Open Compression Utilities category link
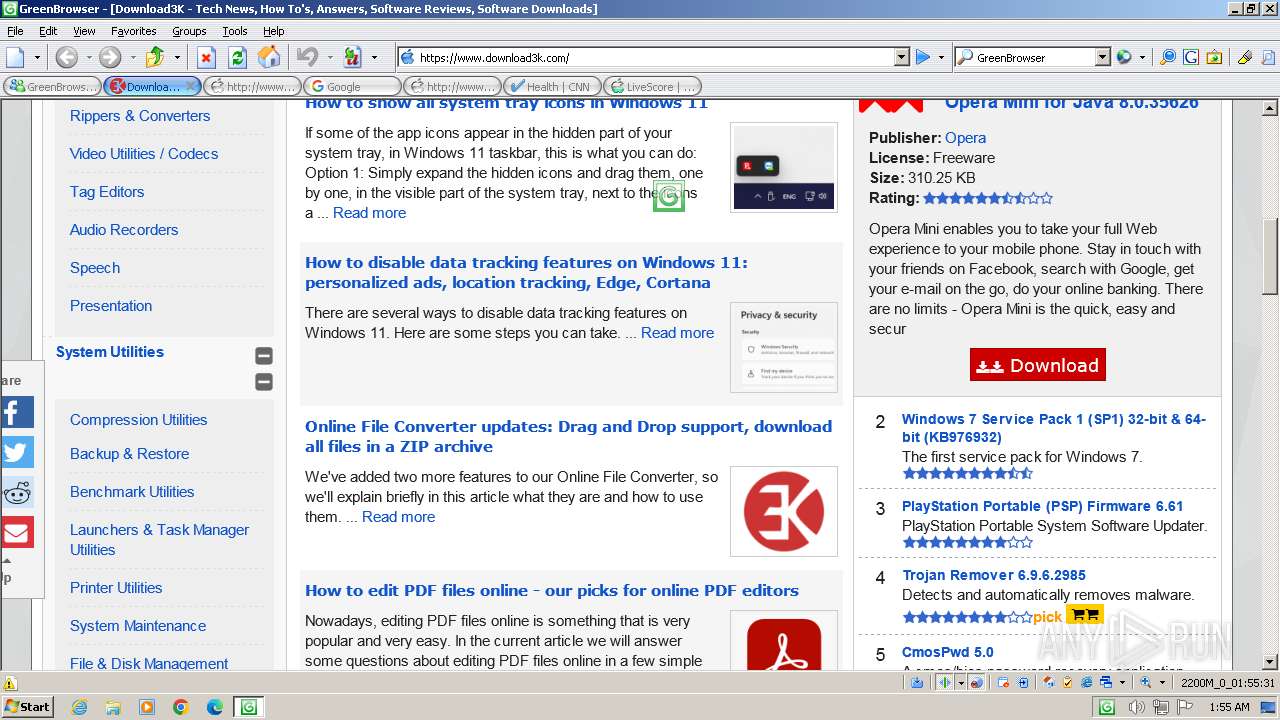The width and height of the screenshot is (1280, 720). pos(138,420)
